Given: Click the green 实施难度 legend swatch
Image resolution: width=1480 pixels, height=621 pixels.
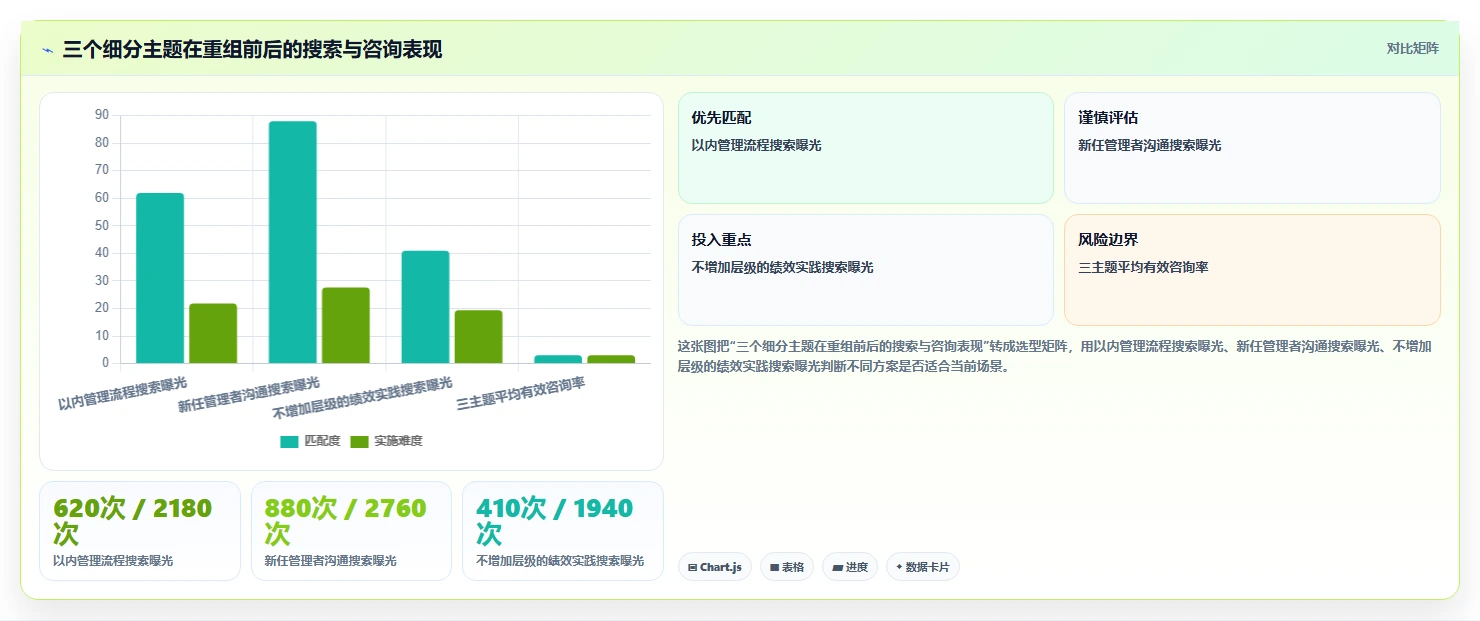Looking at the screenshot, I should point(359,442).
